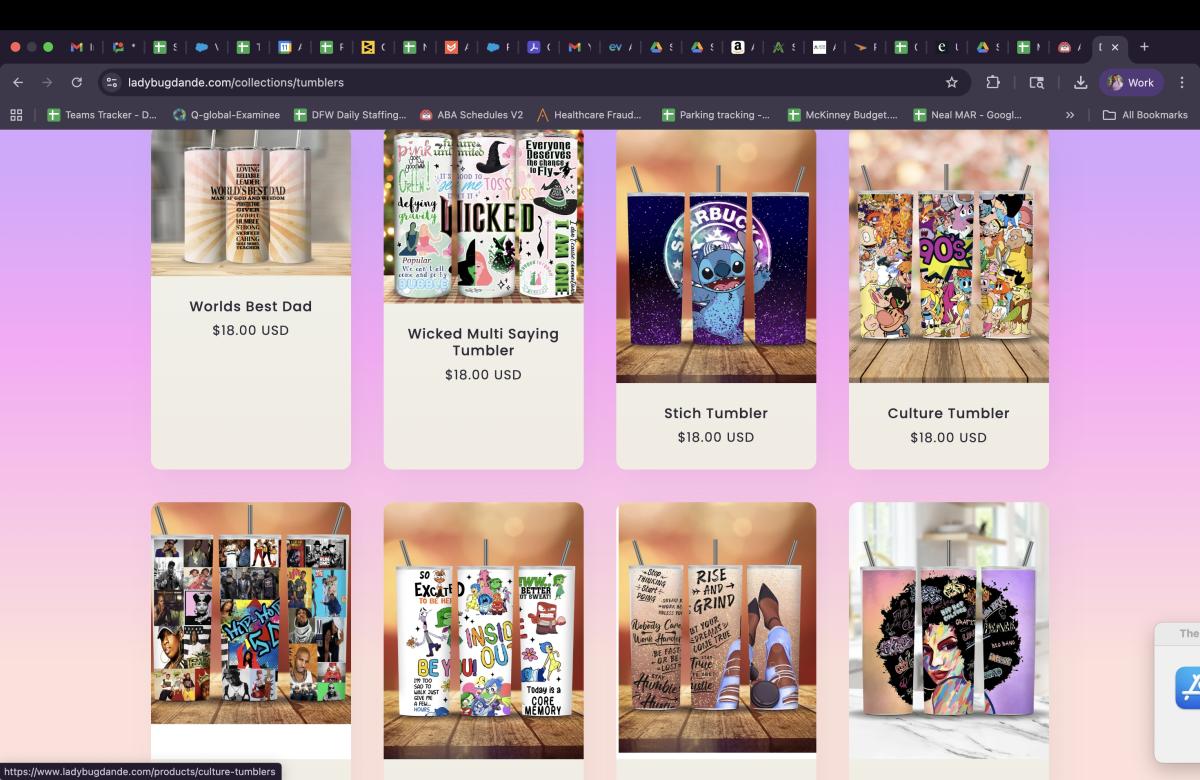Click the Stich Tumbler product image

click(x=716, y=255)
